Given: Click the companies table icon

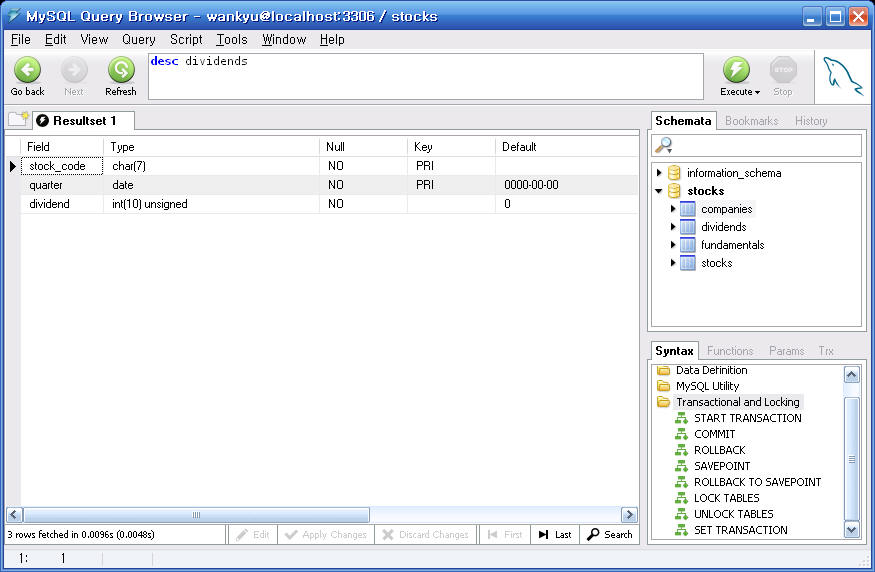Looking at the screenshot, I should coord(688,209).
